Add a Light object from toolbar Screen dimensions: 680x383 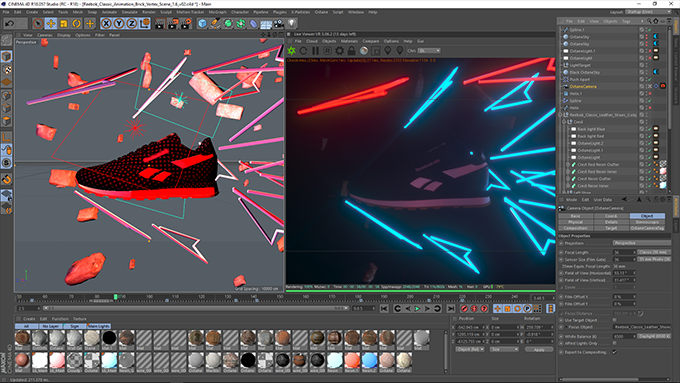click(x=292, y=23)
